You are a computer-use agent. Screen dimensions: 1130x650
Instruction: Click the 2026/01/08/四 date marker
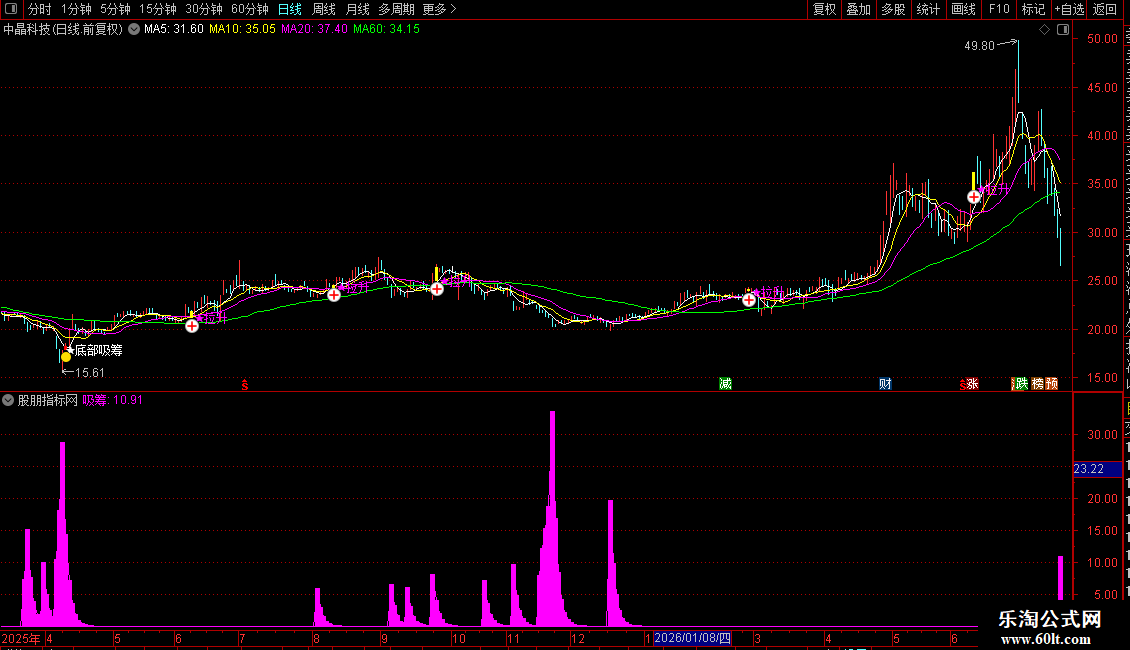[x=692, y=638]
